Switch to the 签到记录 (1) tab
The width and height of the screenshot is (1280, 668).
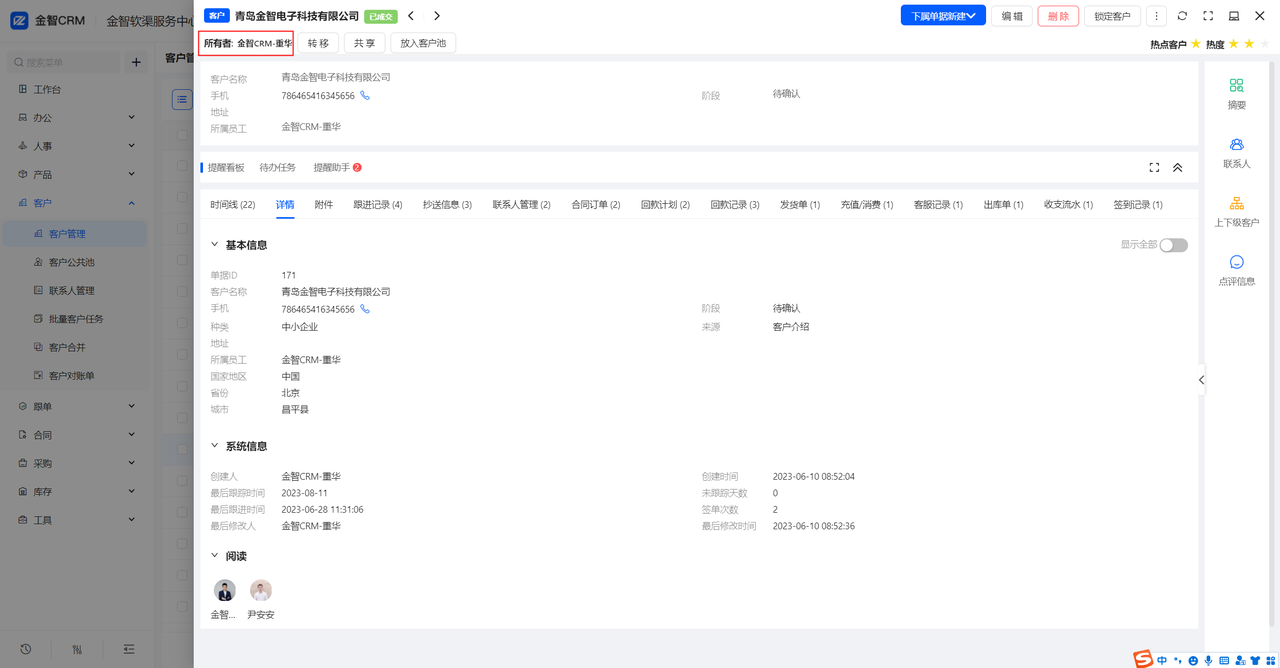(1138, 205)
